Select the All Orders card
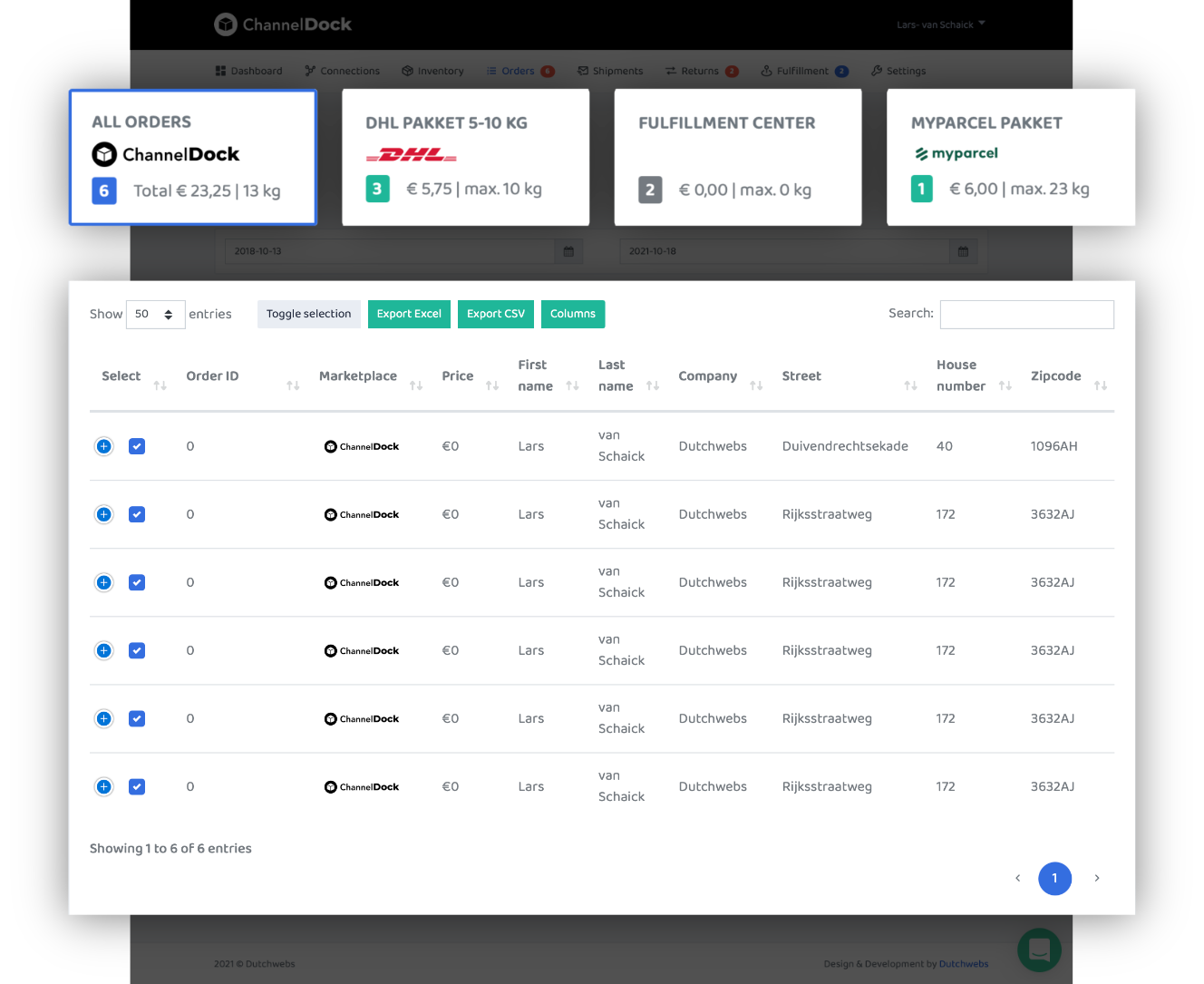This screenshot has height=984, width=1204. [x=193, y=157]
